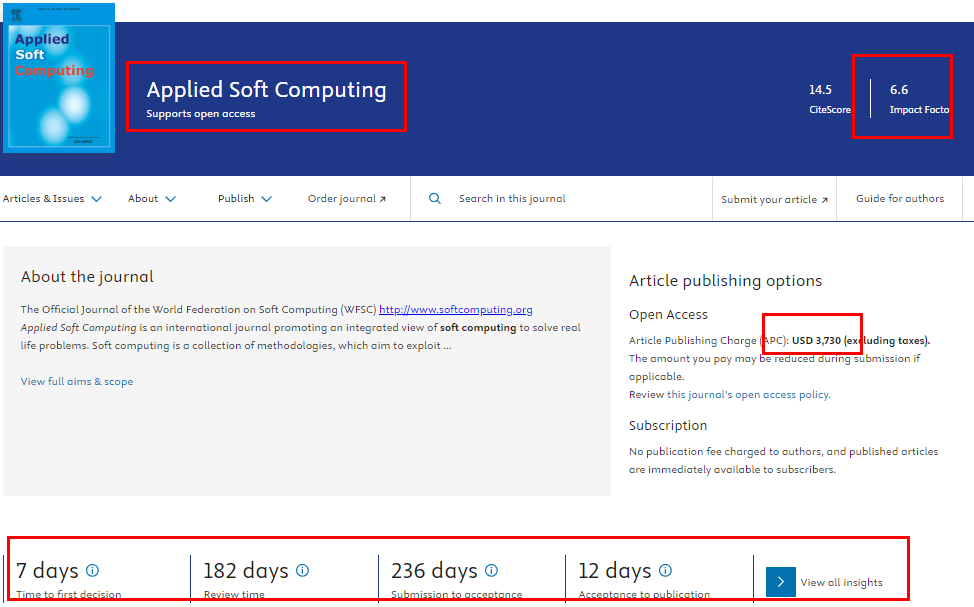Click the blue arrow View all insights button
974x607 pixels.
(781, 582)
